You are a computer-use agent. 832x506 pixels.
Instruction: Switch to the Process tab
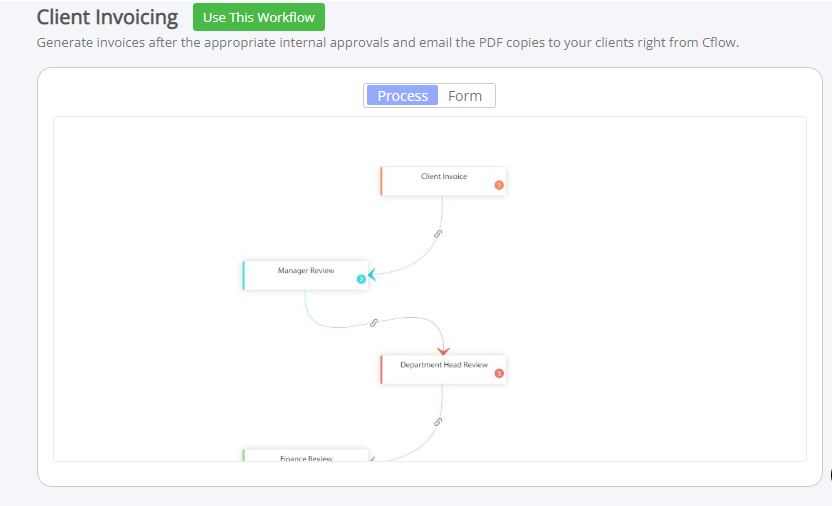[402, 95]
